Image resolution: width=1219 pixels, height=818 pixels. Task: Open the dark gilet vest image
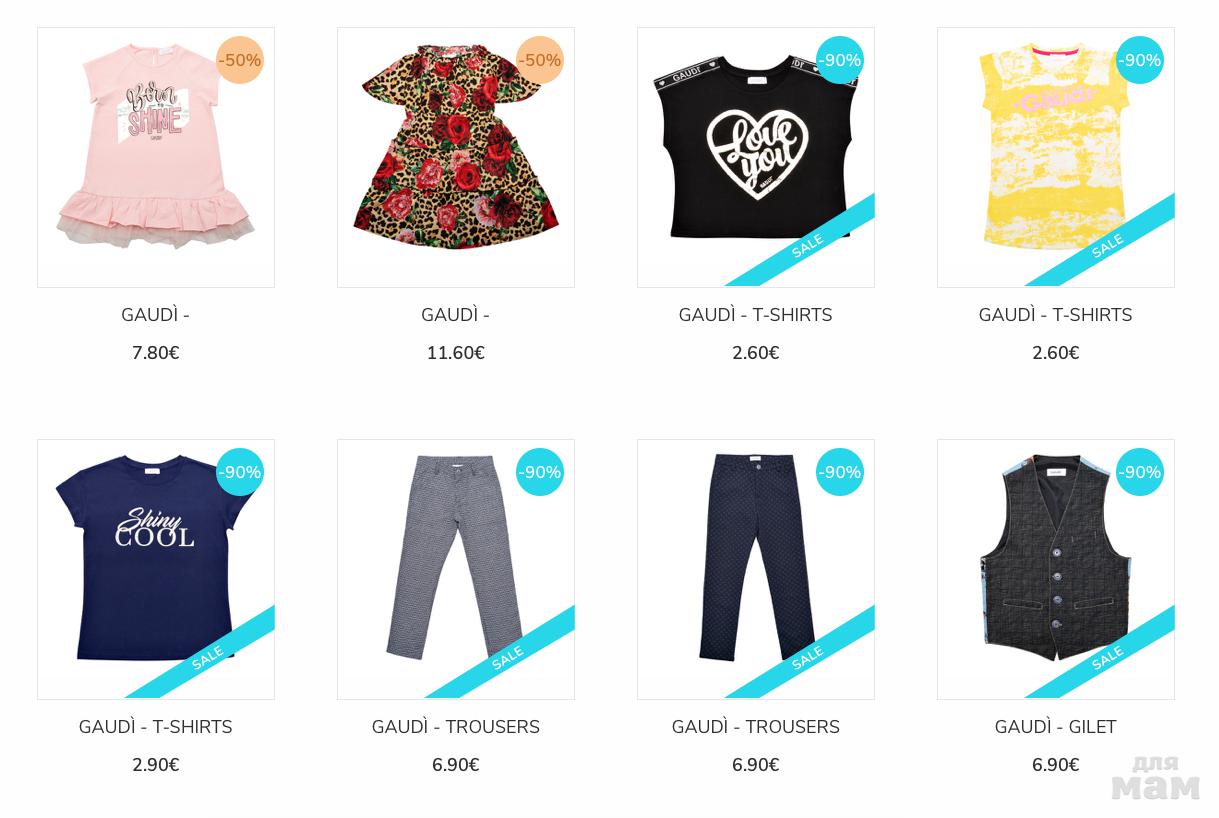pos(1056,569)
